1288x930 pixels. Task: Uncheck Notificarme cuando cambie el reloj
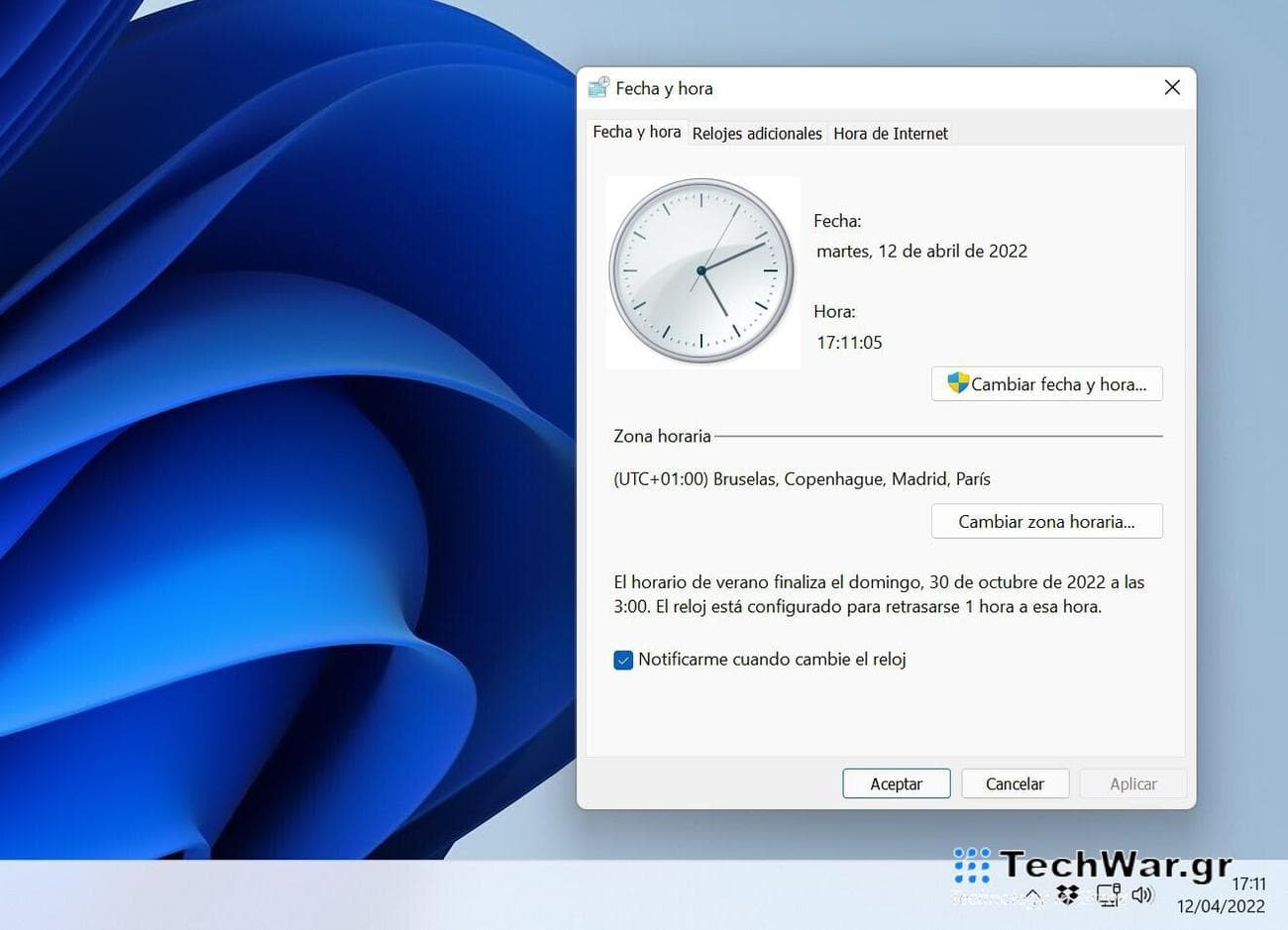(623, 659)
